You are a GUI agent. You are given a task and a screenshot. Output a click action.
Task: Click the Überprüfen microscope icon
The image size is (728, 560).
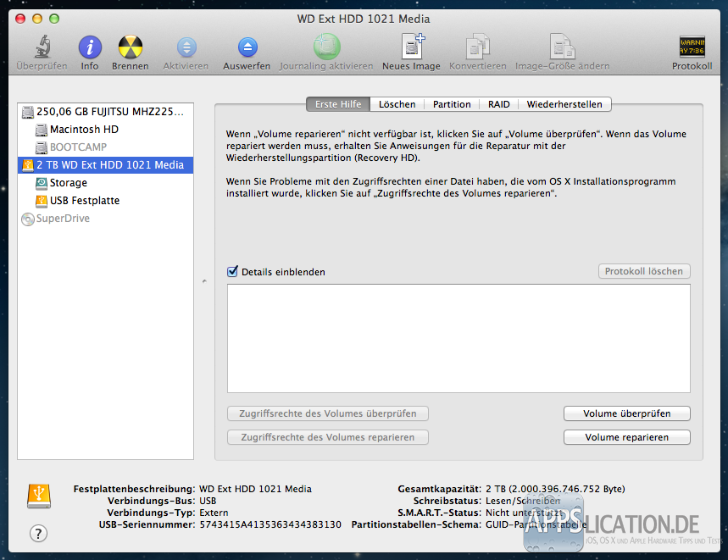click(x=42, y=46)
